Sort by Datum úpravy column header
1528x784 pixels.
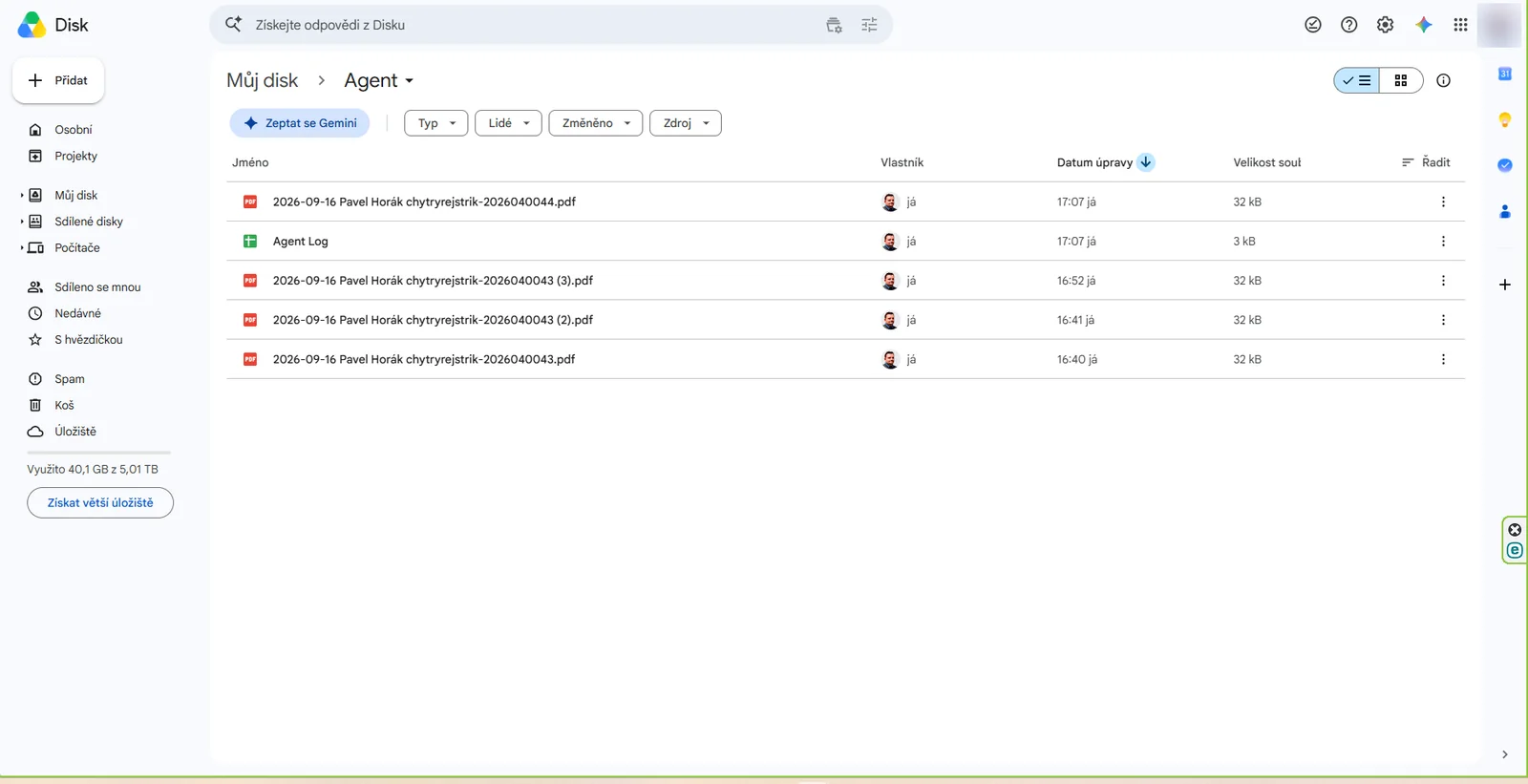coord(1094,162)
